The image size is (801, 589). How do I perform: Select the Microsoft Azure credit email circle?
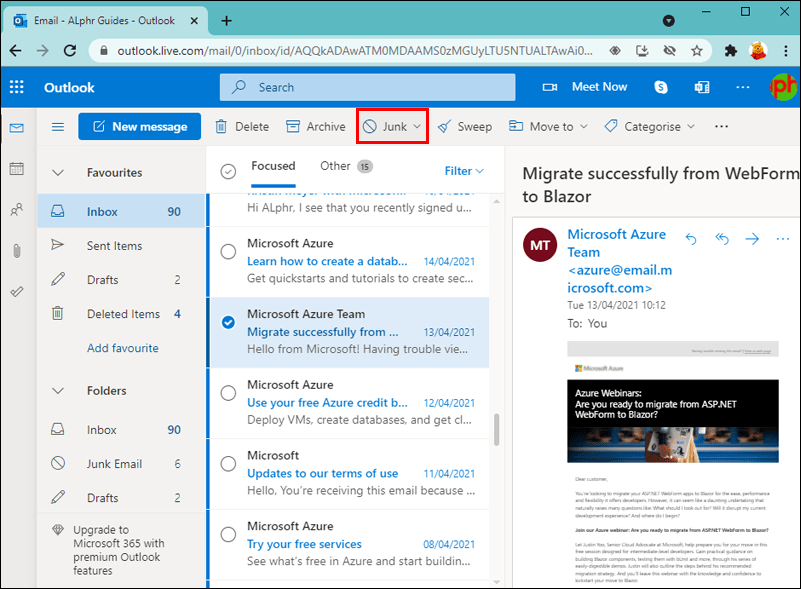[x=228, y=393]
